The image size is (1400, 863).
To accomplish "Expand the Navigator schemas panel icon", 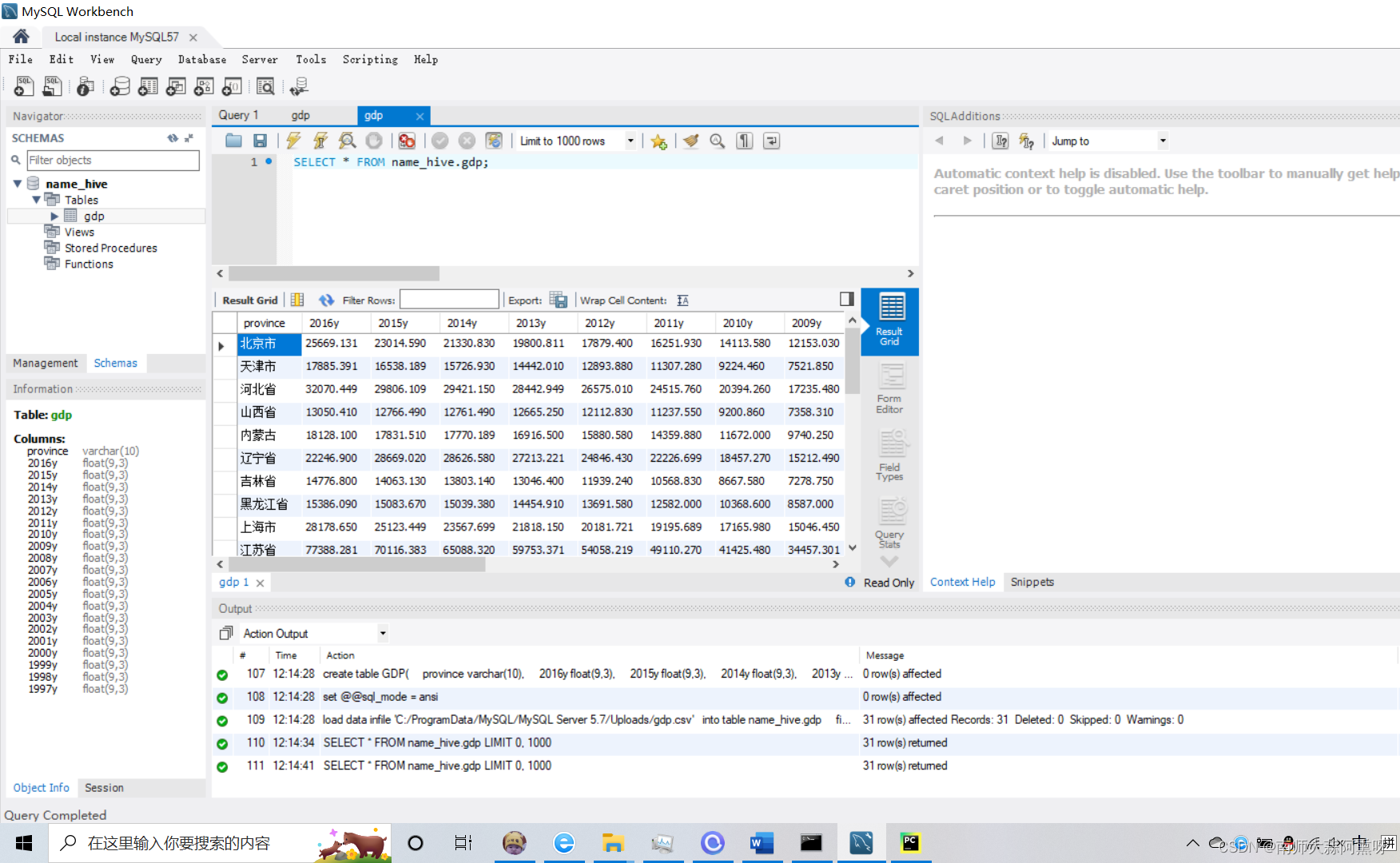I will coord(189,138).
